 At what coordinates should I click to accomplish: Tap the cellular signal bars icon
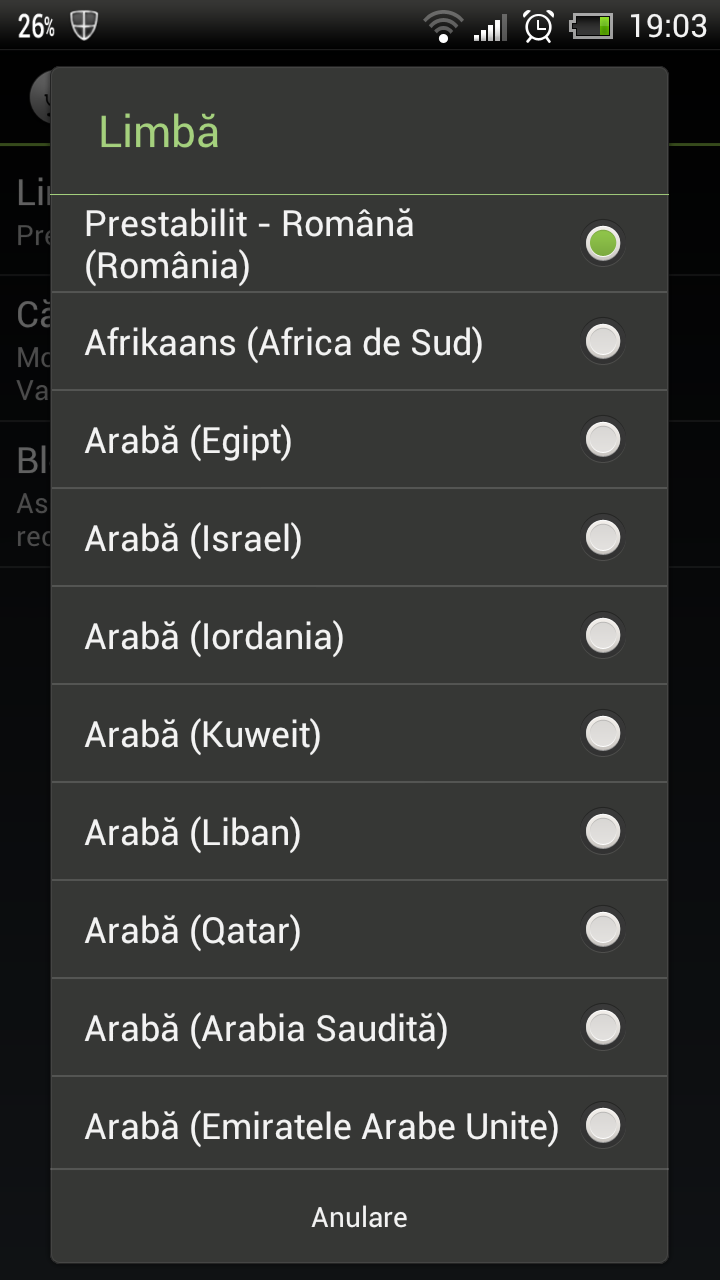click(x=490, y=27)
